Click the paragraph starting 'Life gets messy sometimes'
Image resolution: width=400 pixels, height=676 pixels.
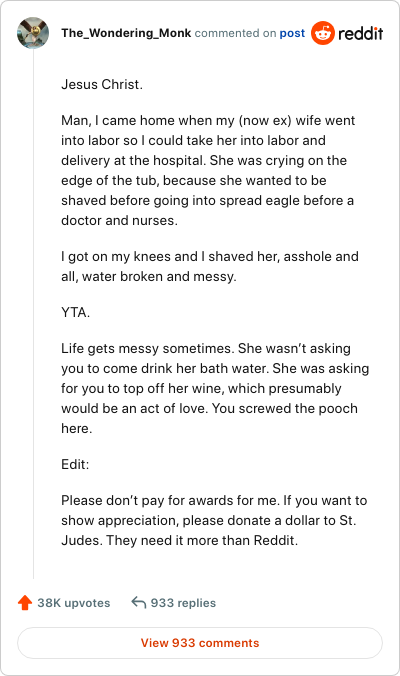(x=215, y=388)
